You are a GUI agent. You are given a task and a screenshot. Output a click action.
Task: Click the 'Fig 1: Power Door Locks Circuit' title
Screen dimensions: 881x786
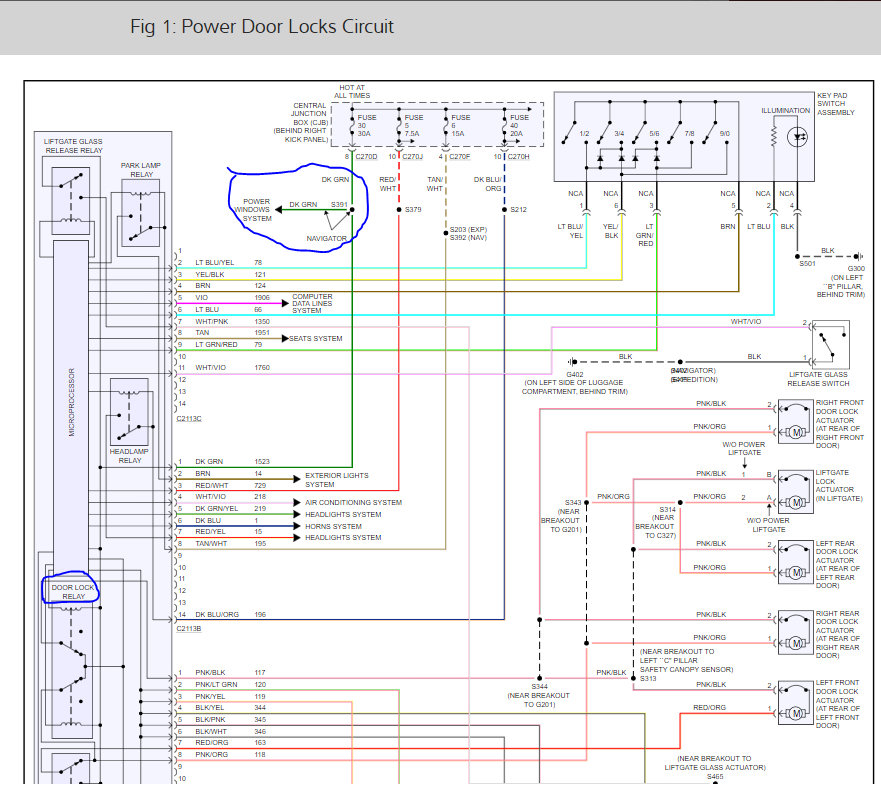tap(262, 26)
